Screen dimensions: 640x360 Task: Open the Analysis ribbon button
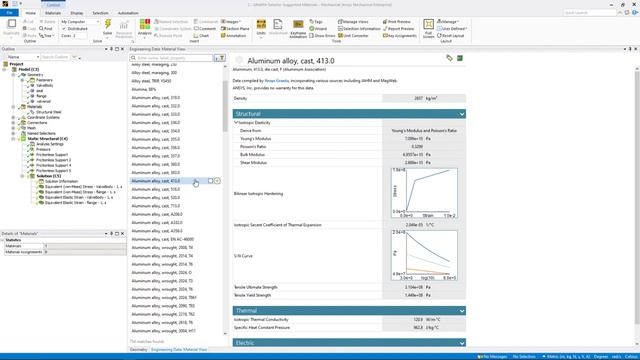click(x=144, y=28)
